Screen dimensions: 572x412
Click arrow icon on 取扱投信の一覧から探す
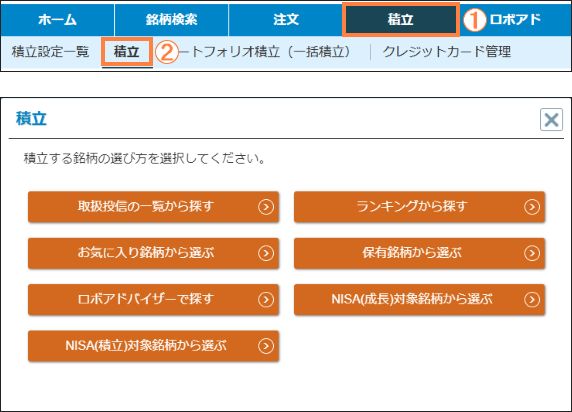tap(266, 207)
